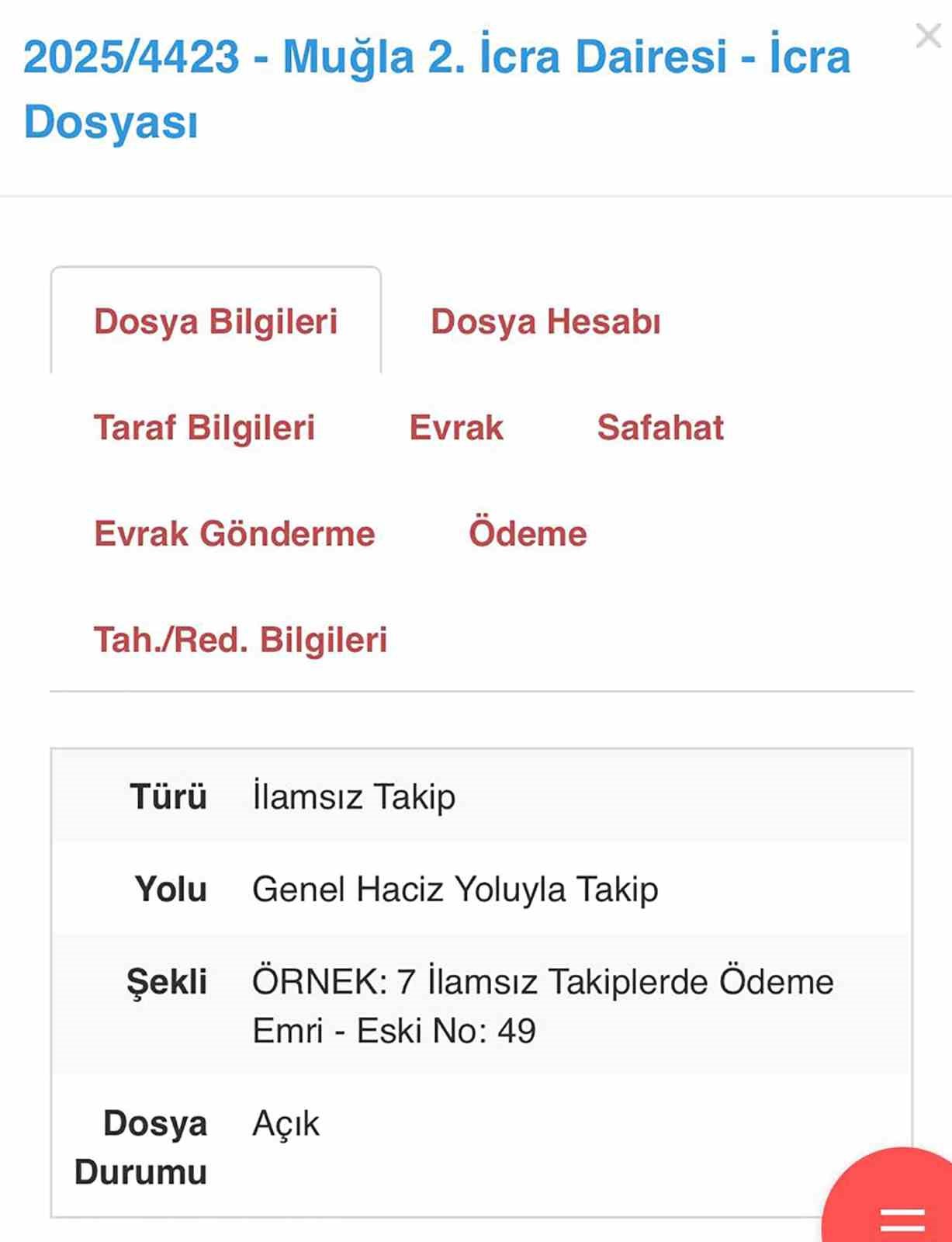Return to the Dosya Bilgileri tab
The image size is (952, 1242).
[x=216, y=323]
